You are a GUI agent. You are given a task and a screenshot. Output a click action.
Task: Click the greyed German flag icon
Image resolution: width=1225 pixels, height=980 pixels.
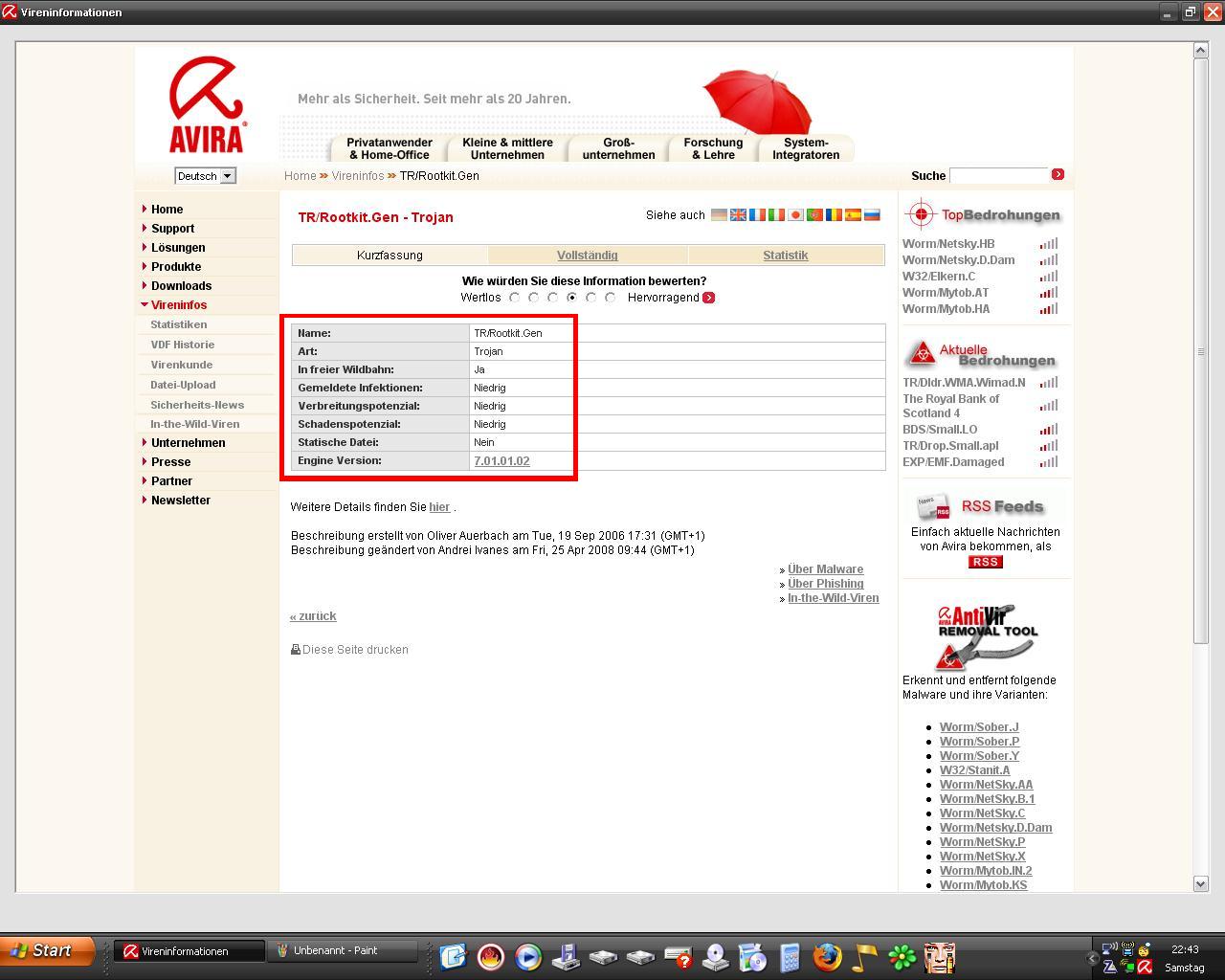[719, 215]
